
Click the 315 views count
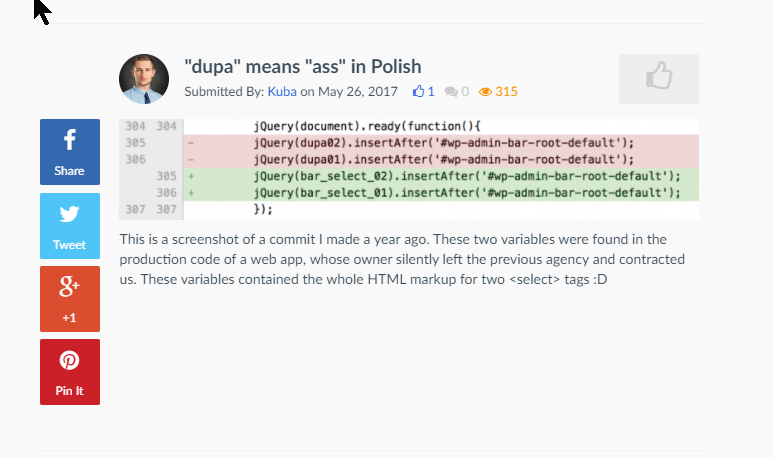click(x=506, y=92)
